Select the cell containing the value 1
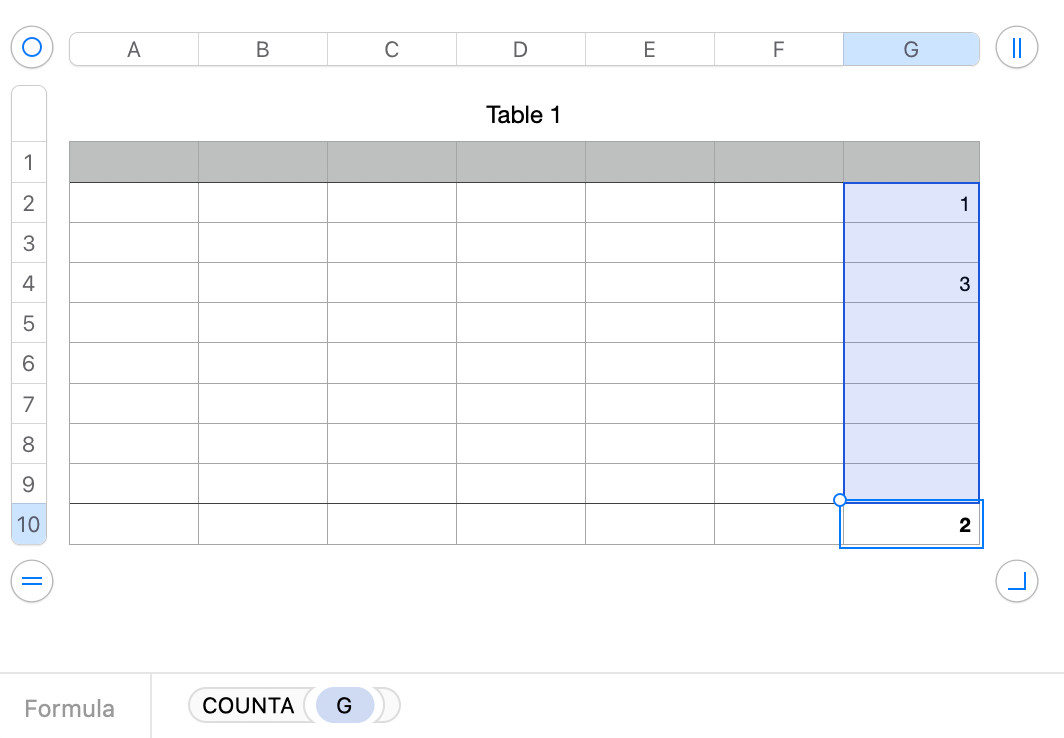The width and height of the screenshot is (1064, 738). point(911,203)
